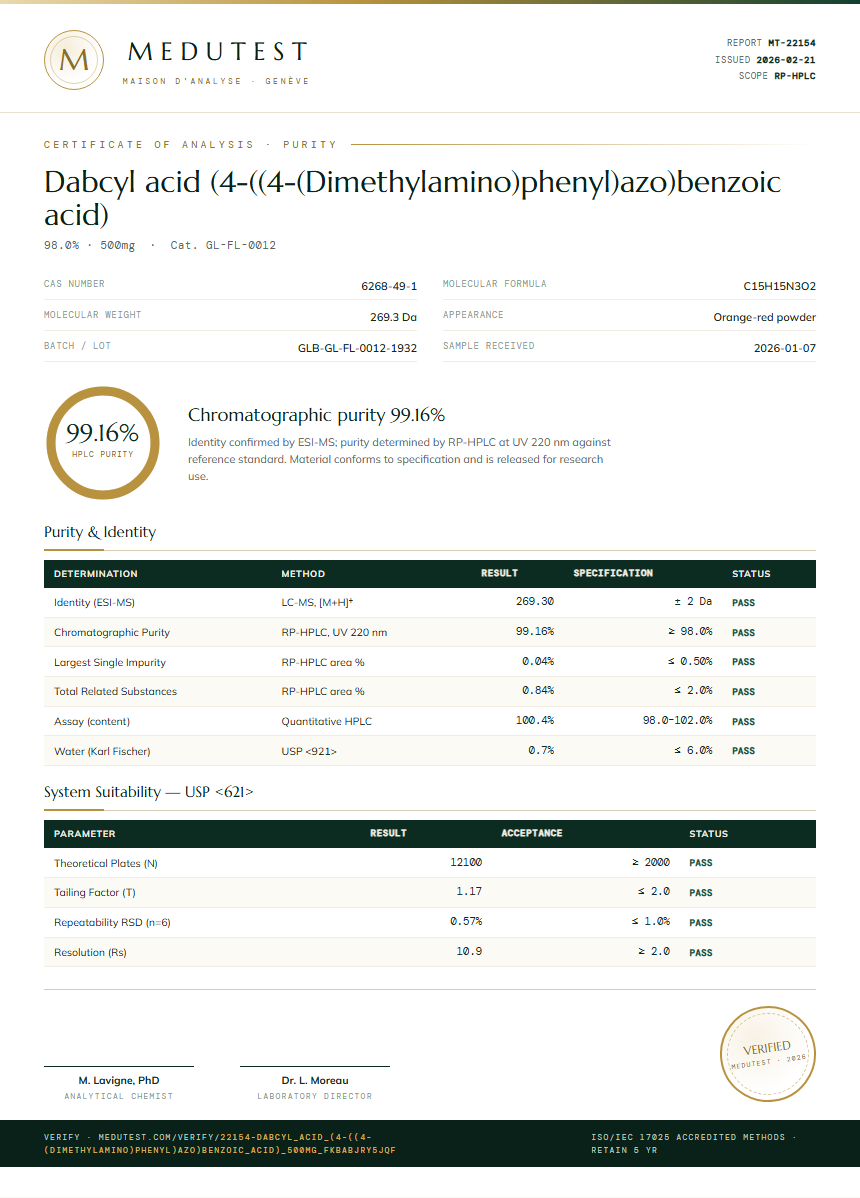Click PASS status for Water (Karl Fischer)
860x1198 pixels.
(x=743, y=751)
